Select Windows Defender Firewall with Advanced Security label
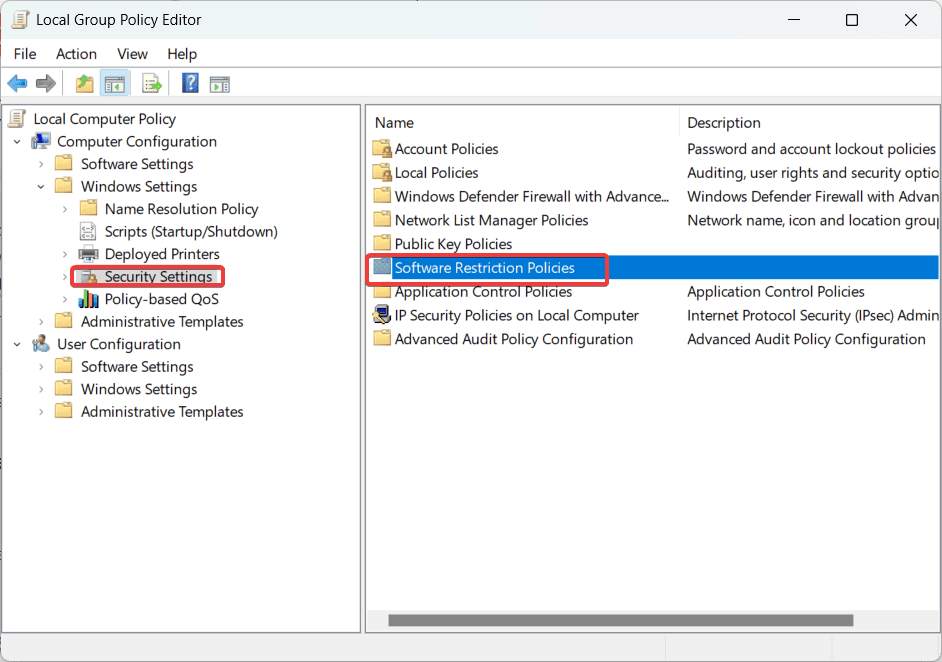942x662 pixels. 532,196
